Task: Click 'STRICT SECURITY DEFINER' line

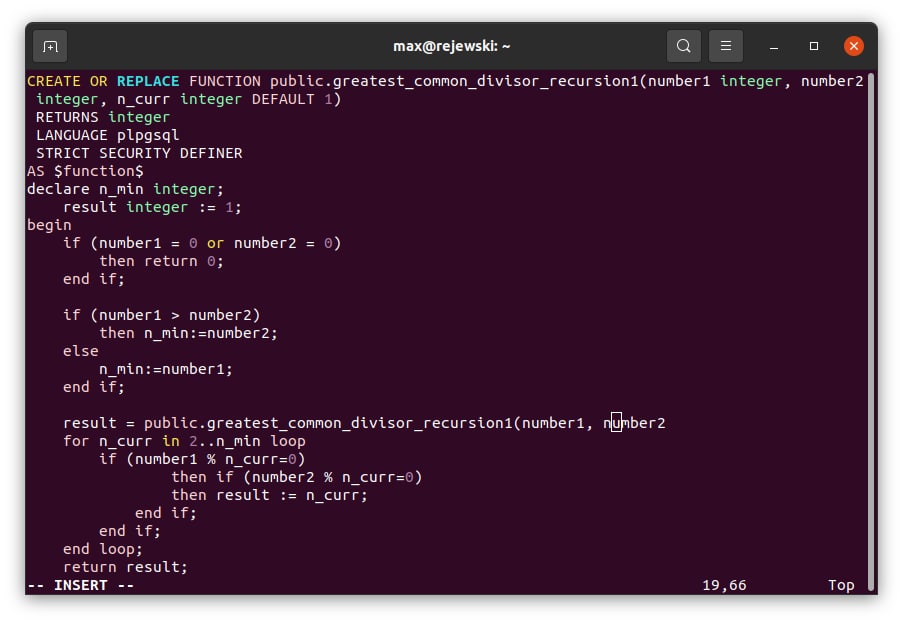Action: coord(139,153)
